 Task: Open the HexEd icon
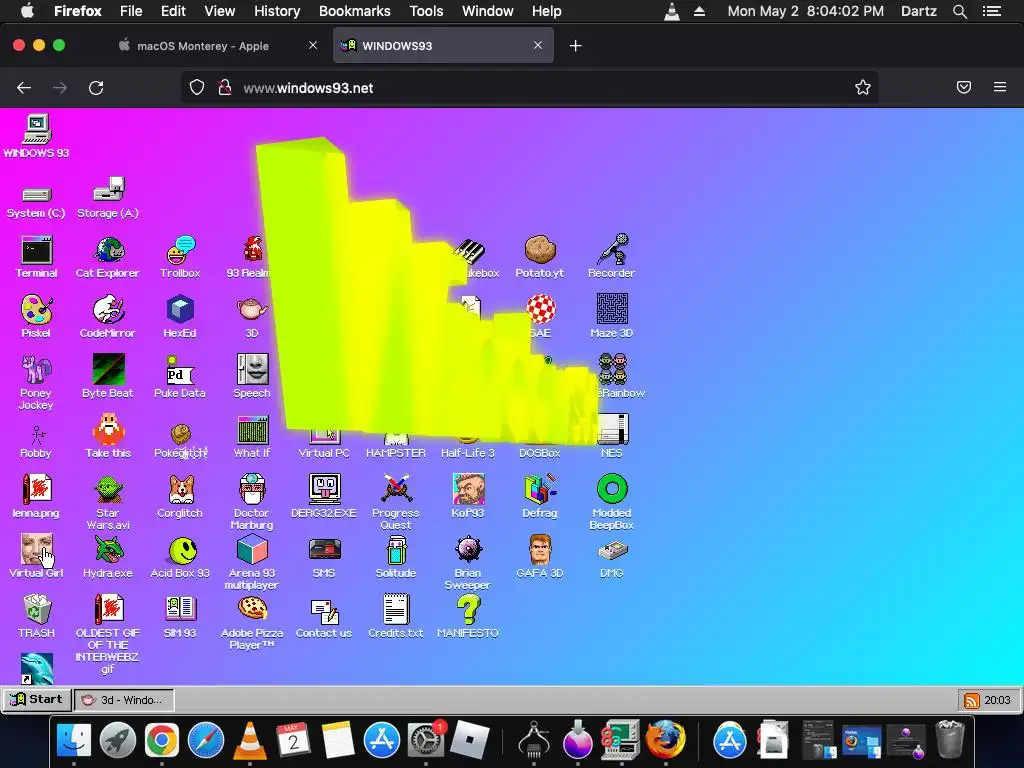pos(180,317)
